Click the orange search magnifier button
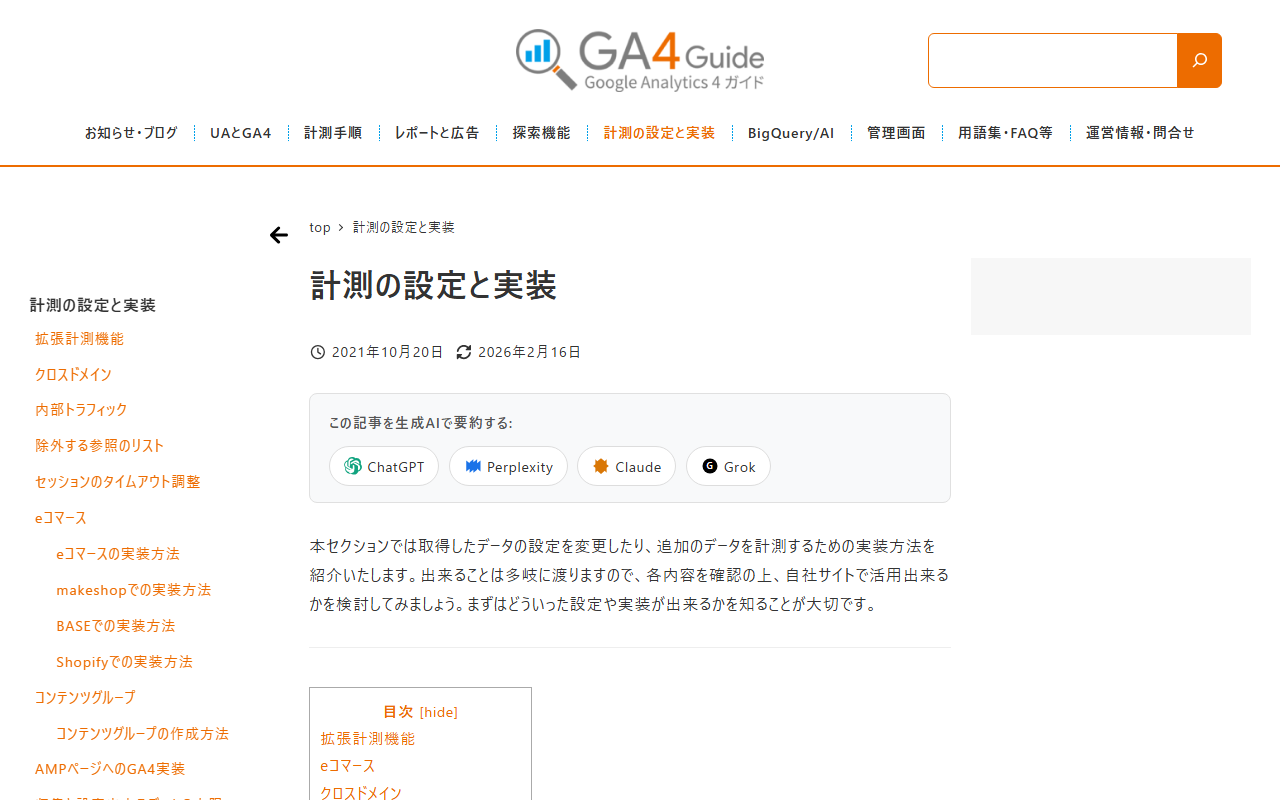Viewport: 1280px width, 800px height. click(1199, 60)
